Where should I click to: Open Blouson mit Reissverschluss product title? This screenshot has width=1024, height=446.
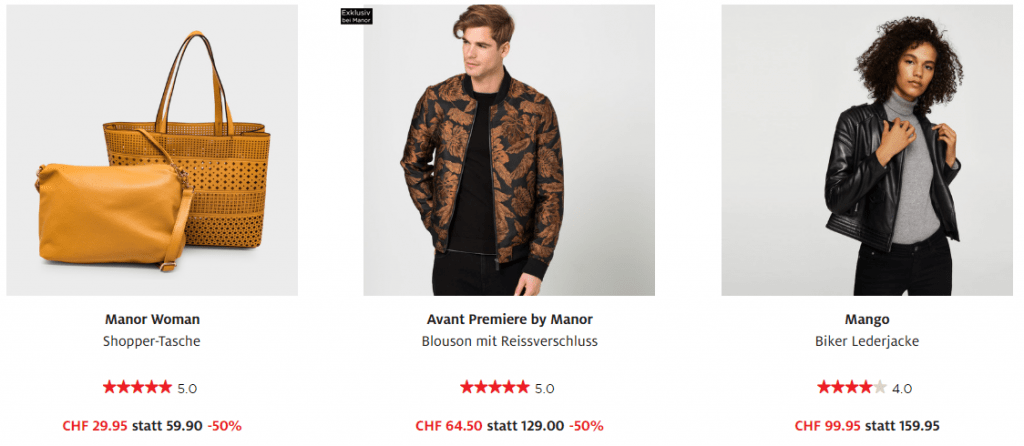coord(509,341)
